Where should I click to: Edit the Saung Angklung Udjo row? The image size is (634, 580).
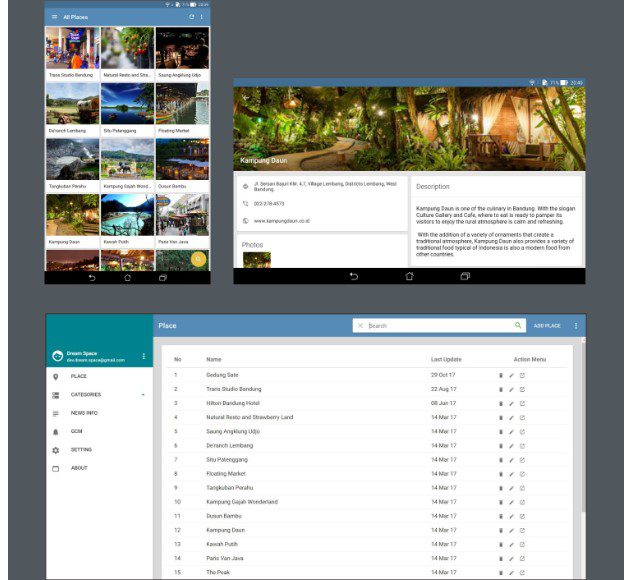tap(511, 432)
